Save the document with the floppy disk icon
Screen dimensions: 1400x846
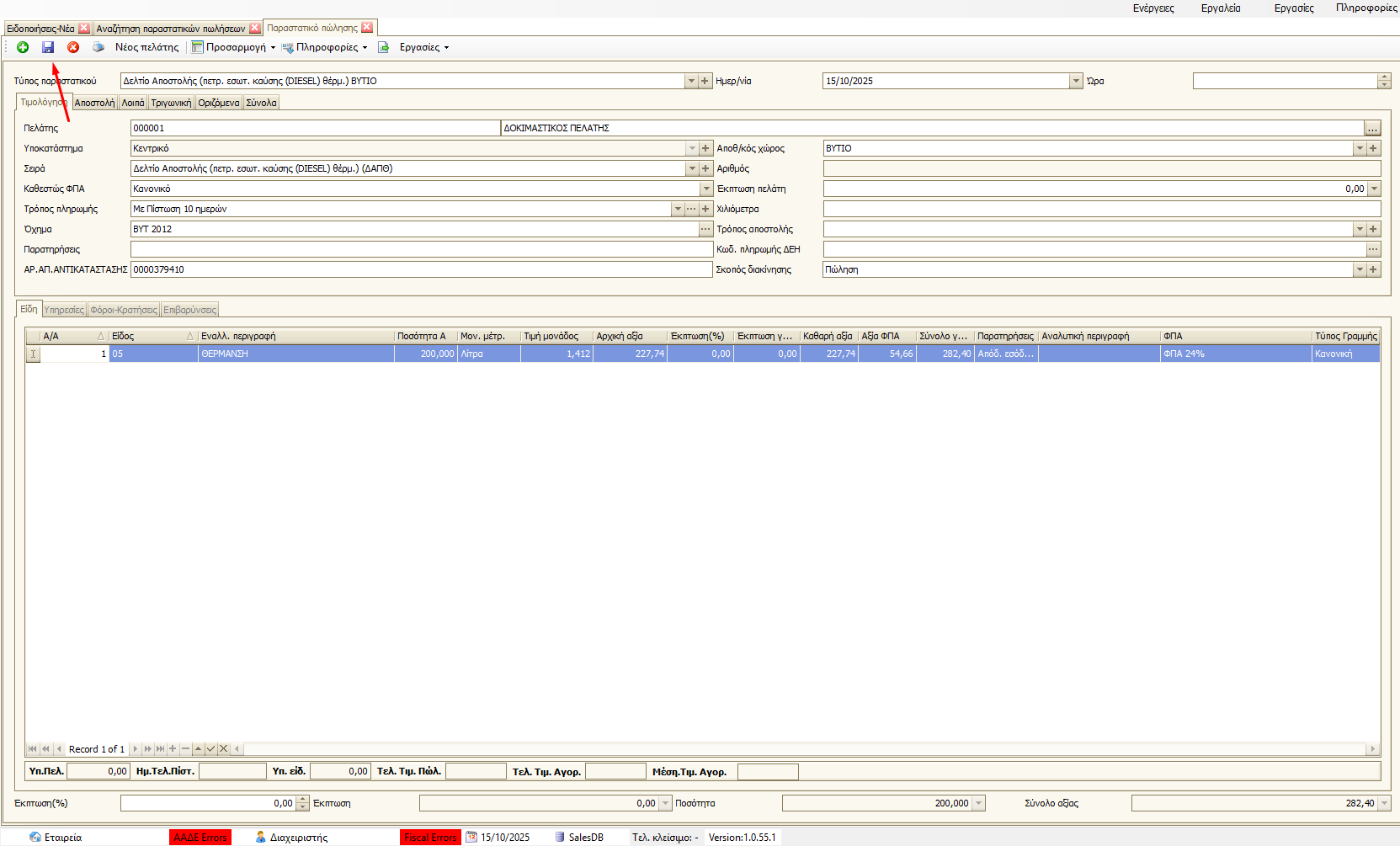(48, 47)
